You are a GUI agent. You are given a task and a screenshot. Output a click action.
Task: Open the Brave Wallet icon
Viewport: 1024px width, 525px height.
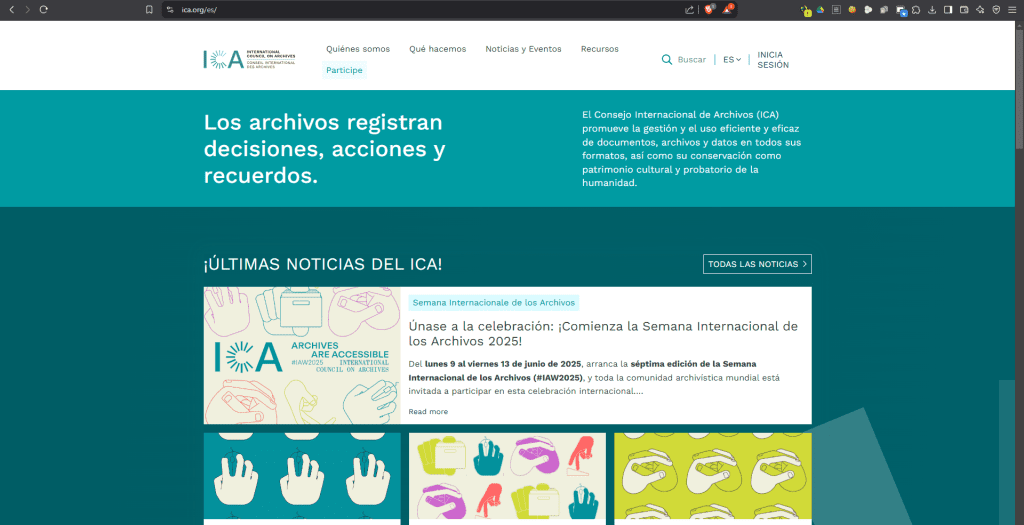click(964, 10)
